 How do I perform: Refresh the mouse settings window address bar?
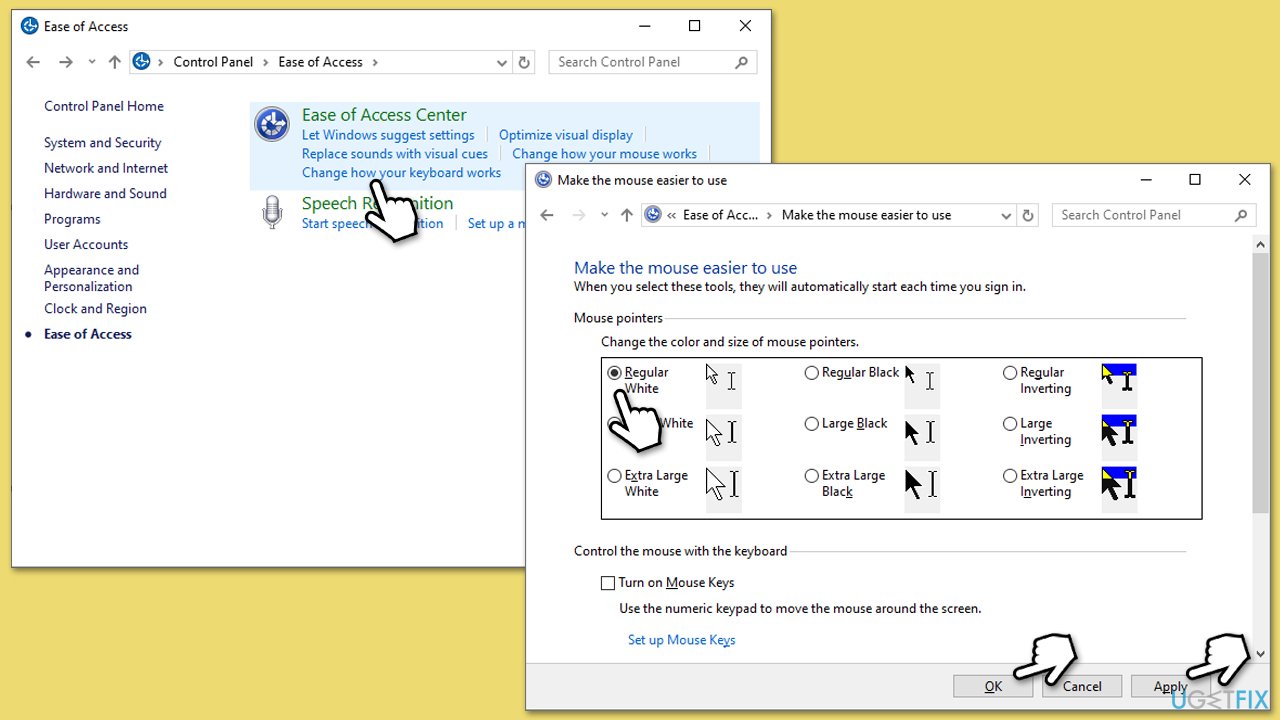[x=1028, y=215]
